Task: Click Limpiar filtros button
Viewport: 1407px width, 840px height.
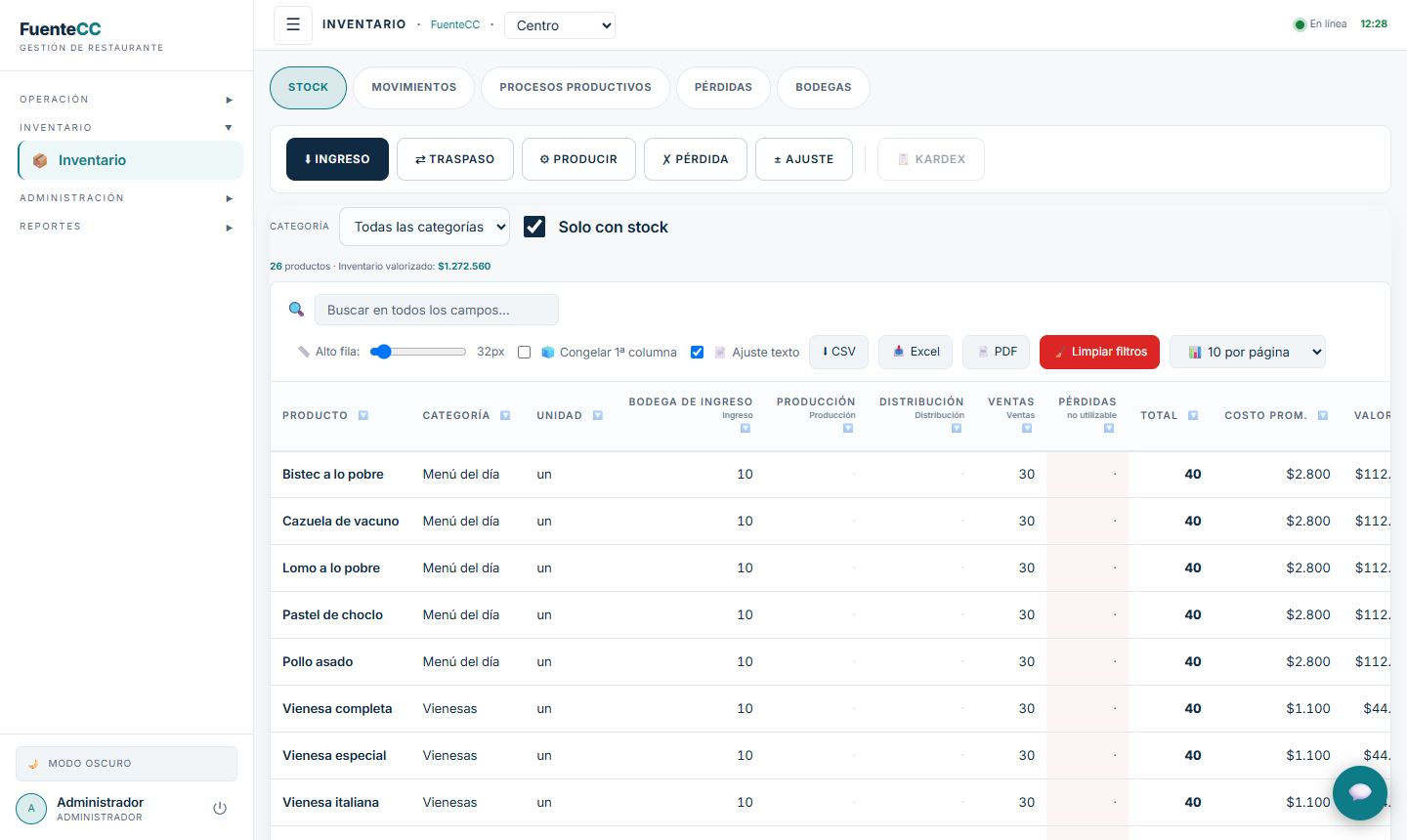Action: (x=1099, y=352)
